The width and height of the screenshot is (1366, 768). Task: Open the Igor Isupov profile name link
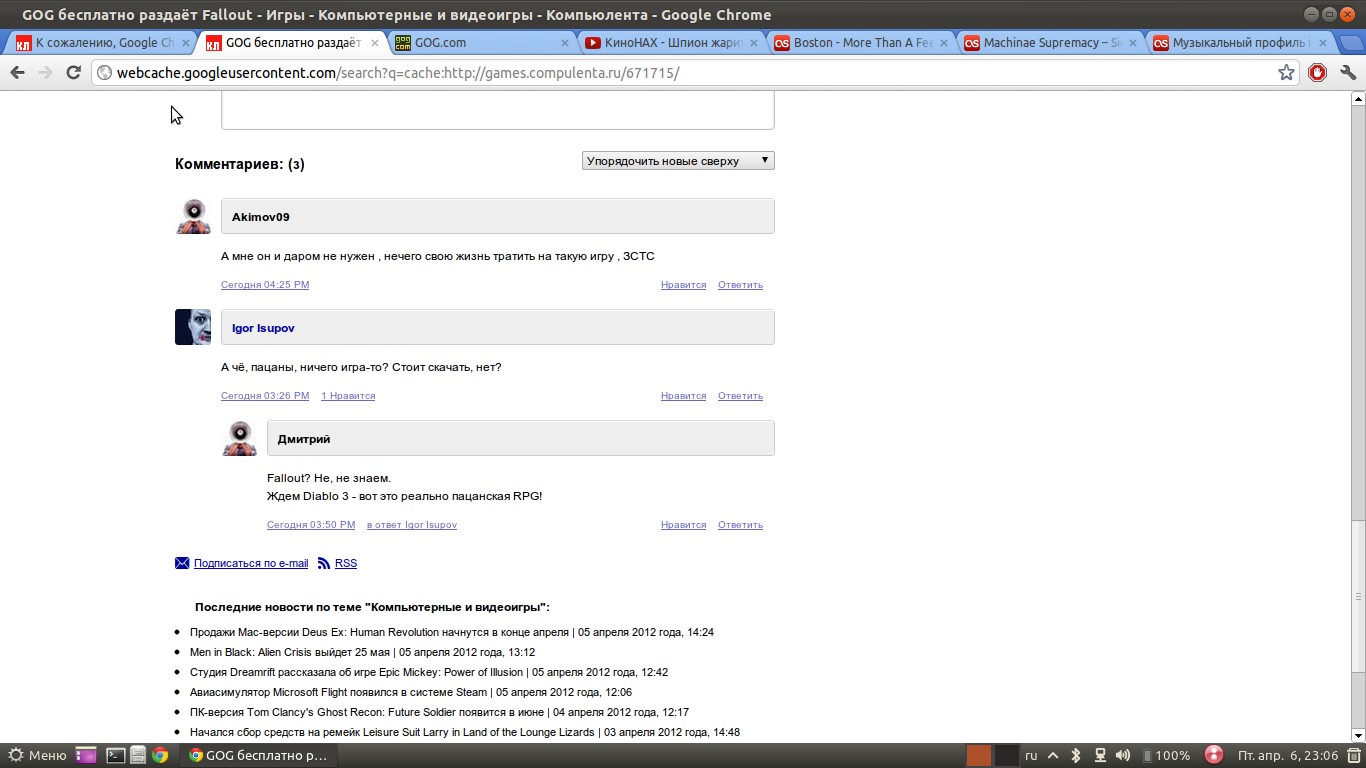pyautogui.click(x=263, y=328)
